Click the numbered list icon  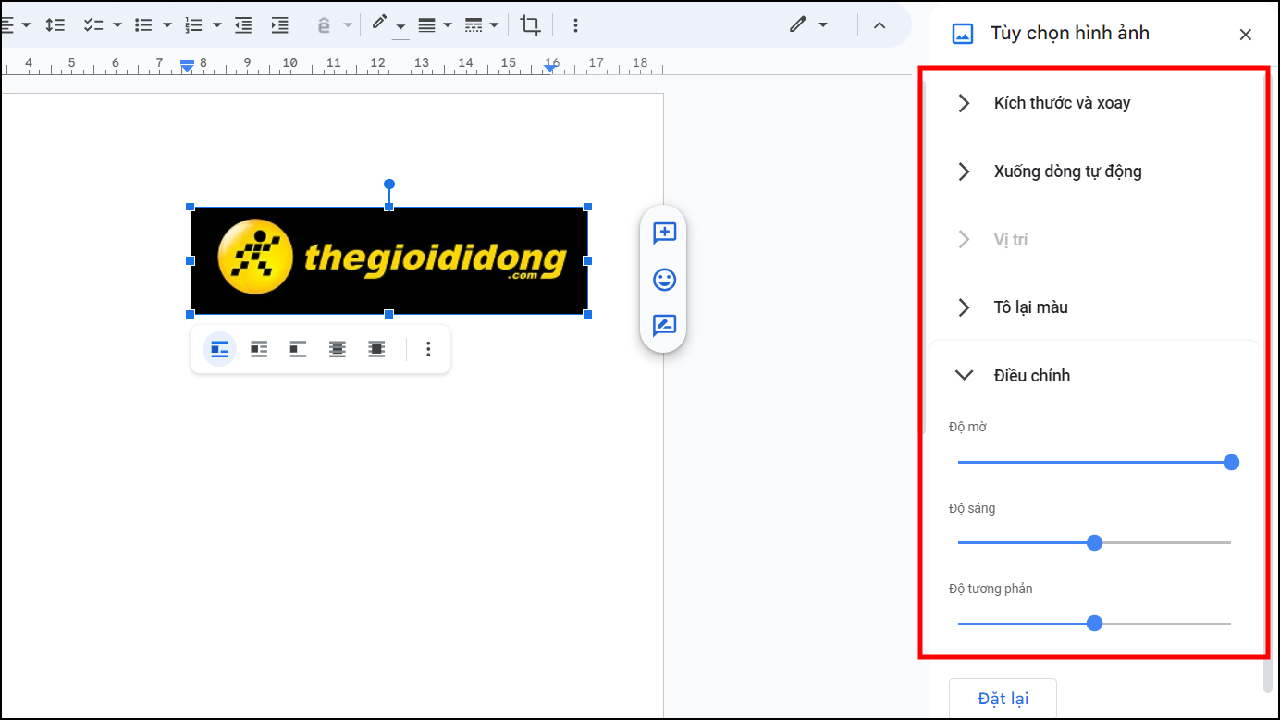click(x=196, y=25)
